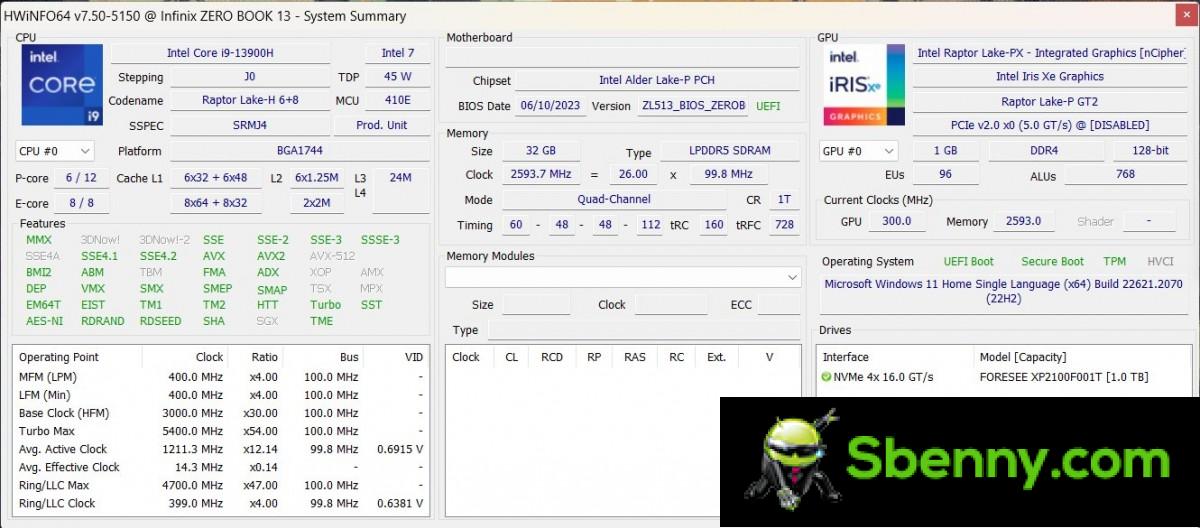
Task: Click the SSPEC value SRMJ4
Action: click(x=249, y=125)
